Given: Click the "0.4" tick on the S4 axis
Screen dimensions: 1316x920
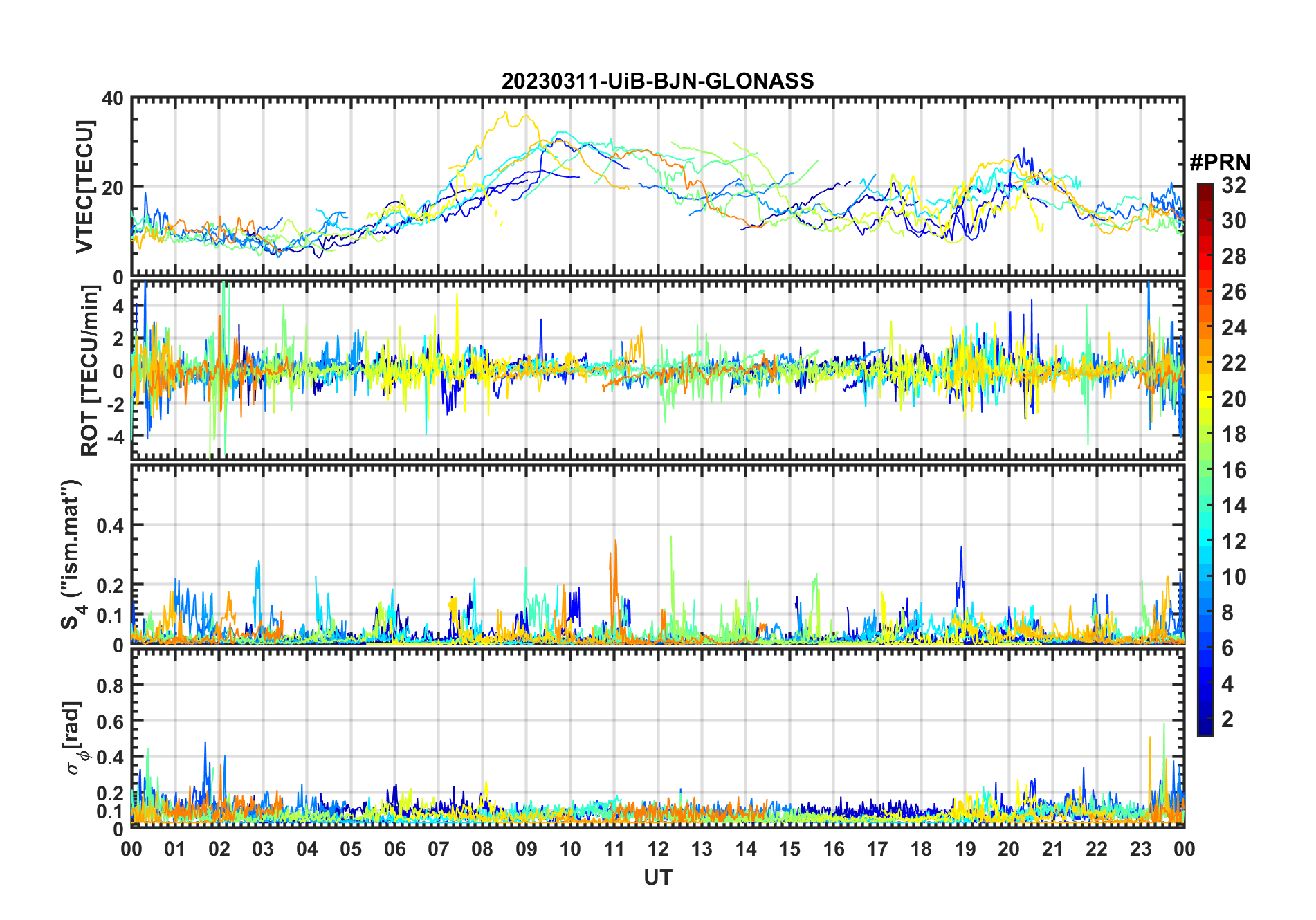Looking at the screenshot, I should (110, 526).
